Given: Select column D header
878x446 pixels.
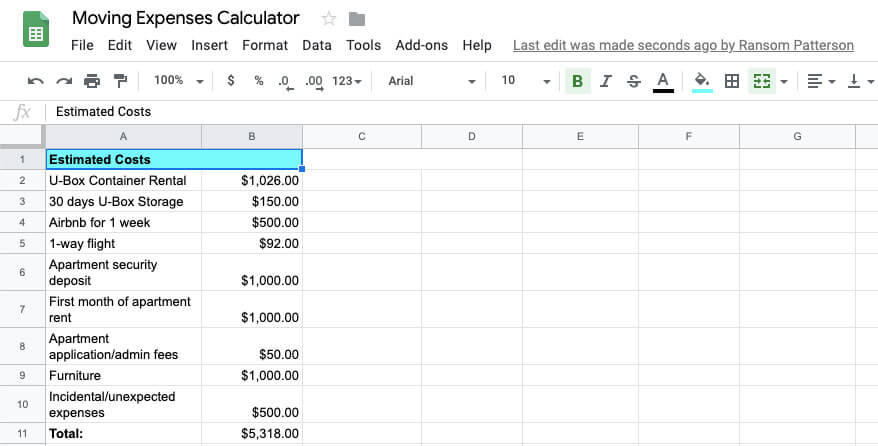Looking at the screenshot, I should [471, 137].
